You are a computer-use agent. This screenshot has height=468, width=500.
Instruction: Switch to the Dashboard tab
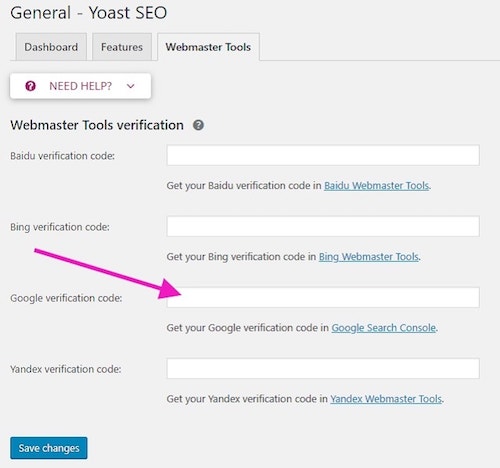click(x=51, y=47)
